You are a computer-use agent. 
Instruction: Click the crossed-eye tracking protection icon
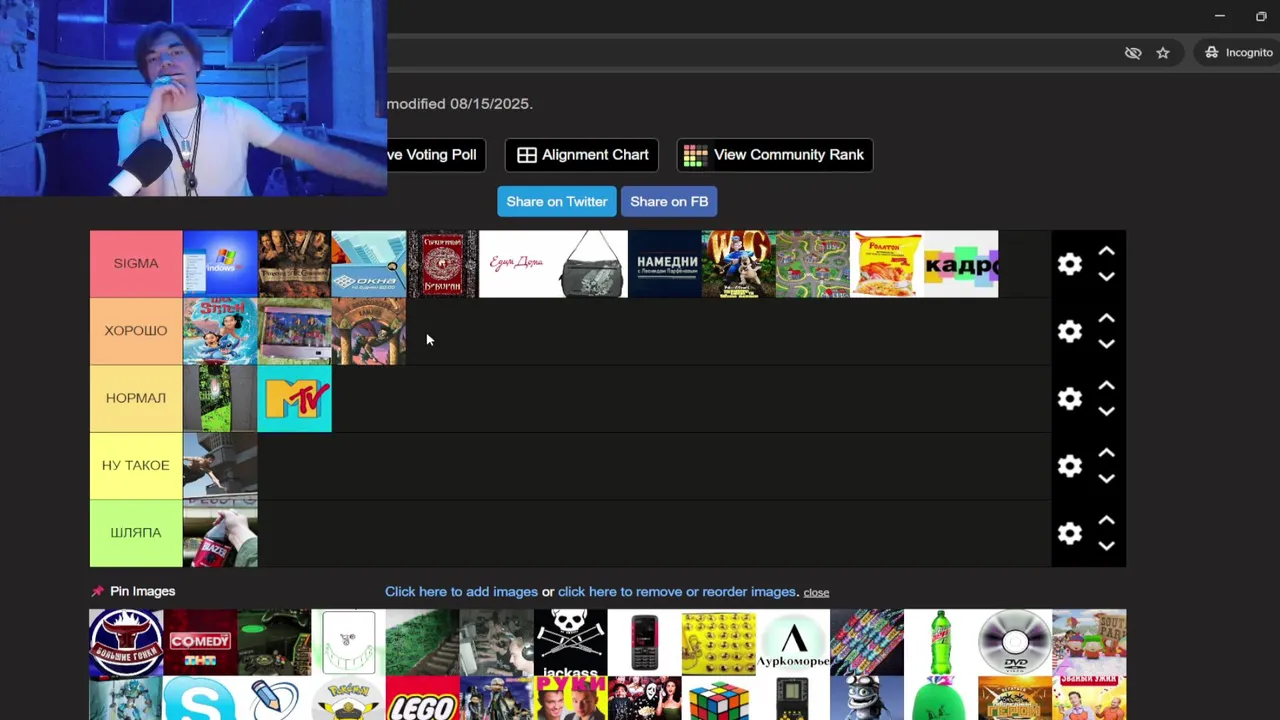point(1133,53)
